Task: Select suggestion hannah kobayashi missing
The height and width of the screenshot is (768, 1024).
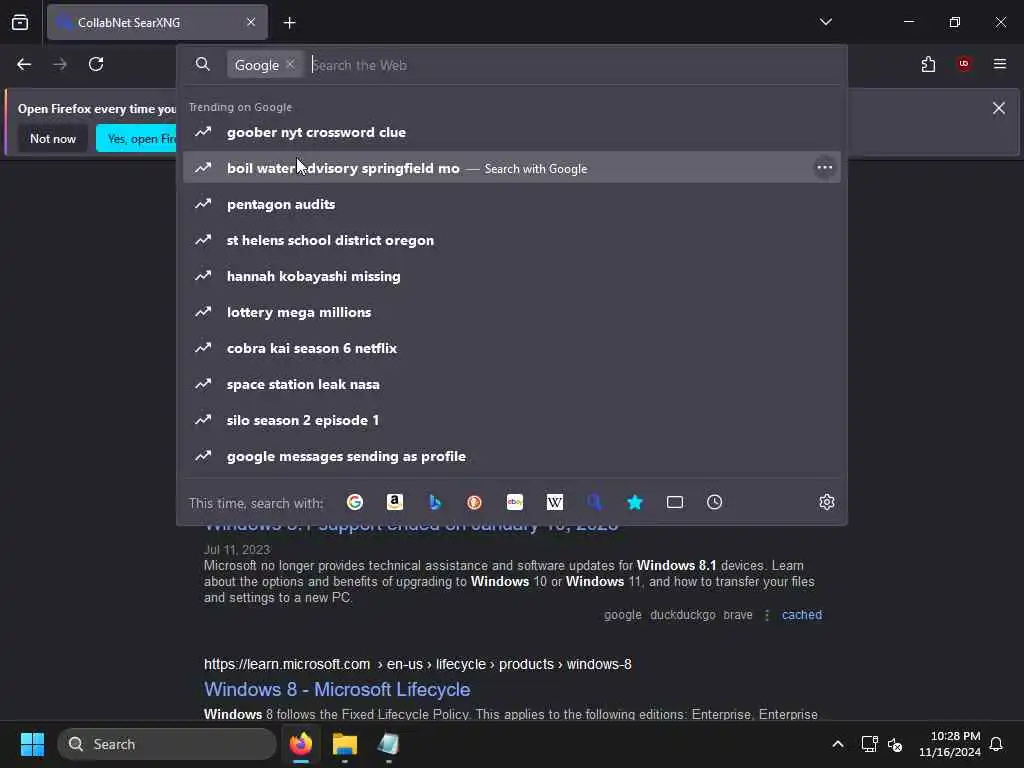Action: pos(511,276)
